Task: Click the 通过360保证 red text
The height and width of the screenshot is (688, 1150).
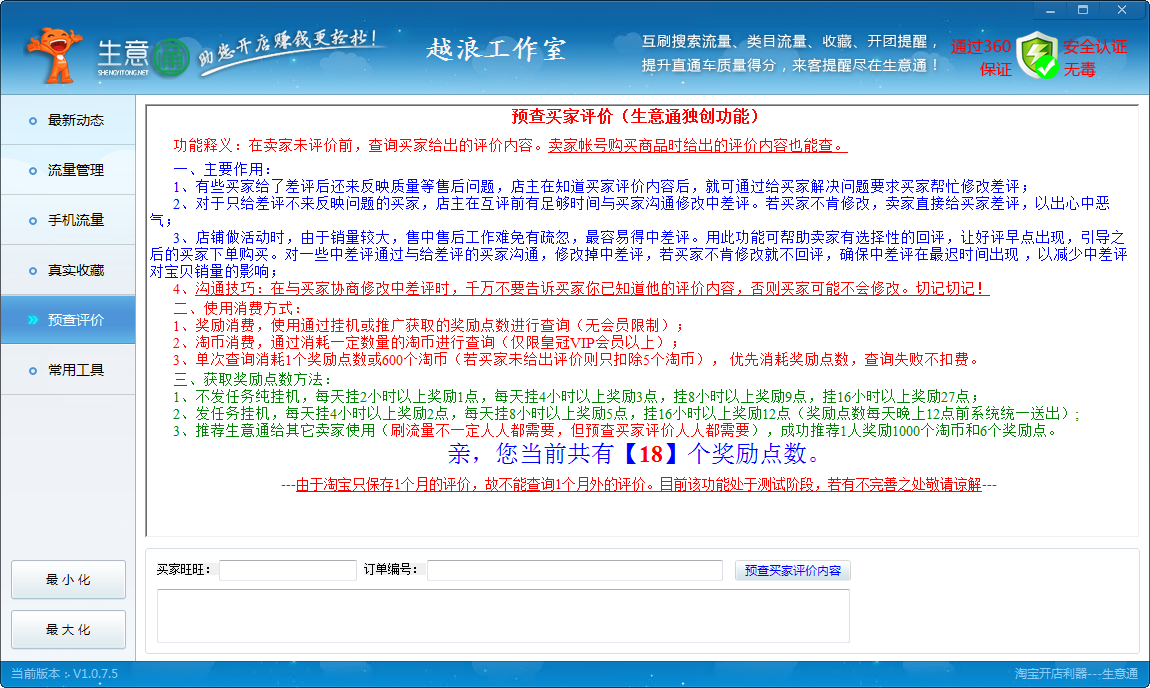Action: pos(981,58)
